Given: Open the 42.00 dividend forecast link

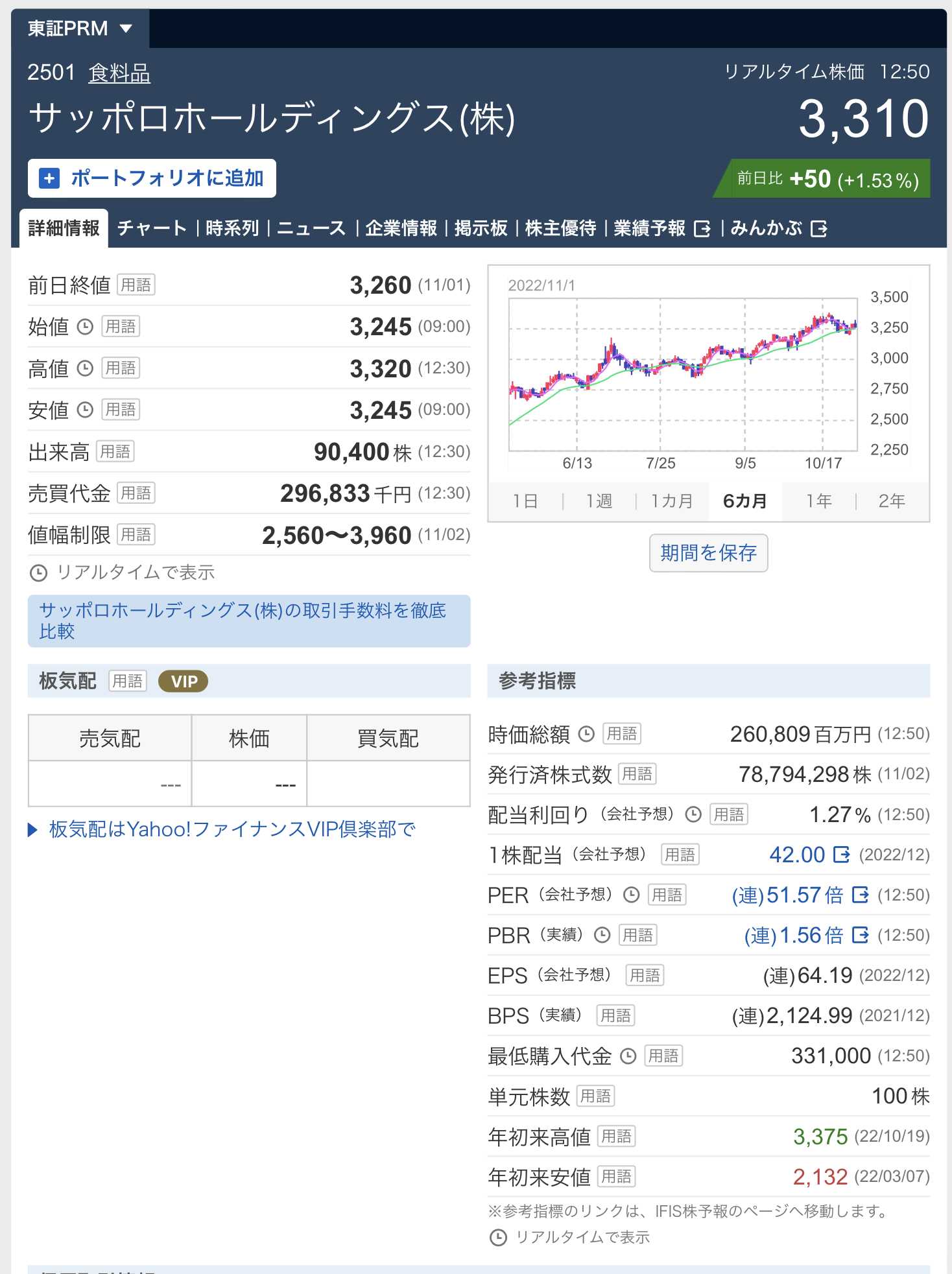Looking at the screenshot, I should pyautogui.click(x=809, y=855).
